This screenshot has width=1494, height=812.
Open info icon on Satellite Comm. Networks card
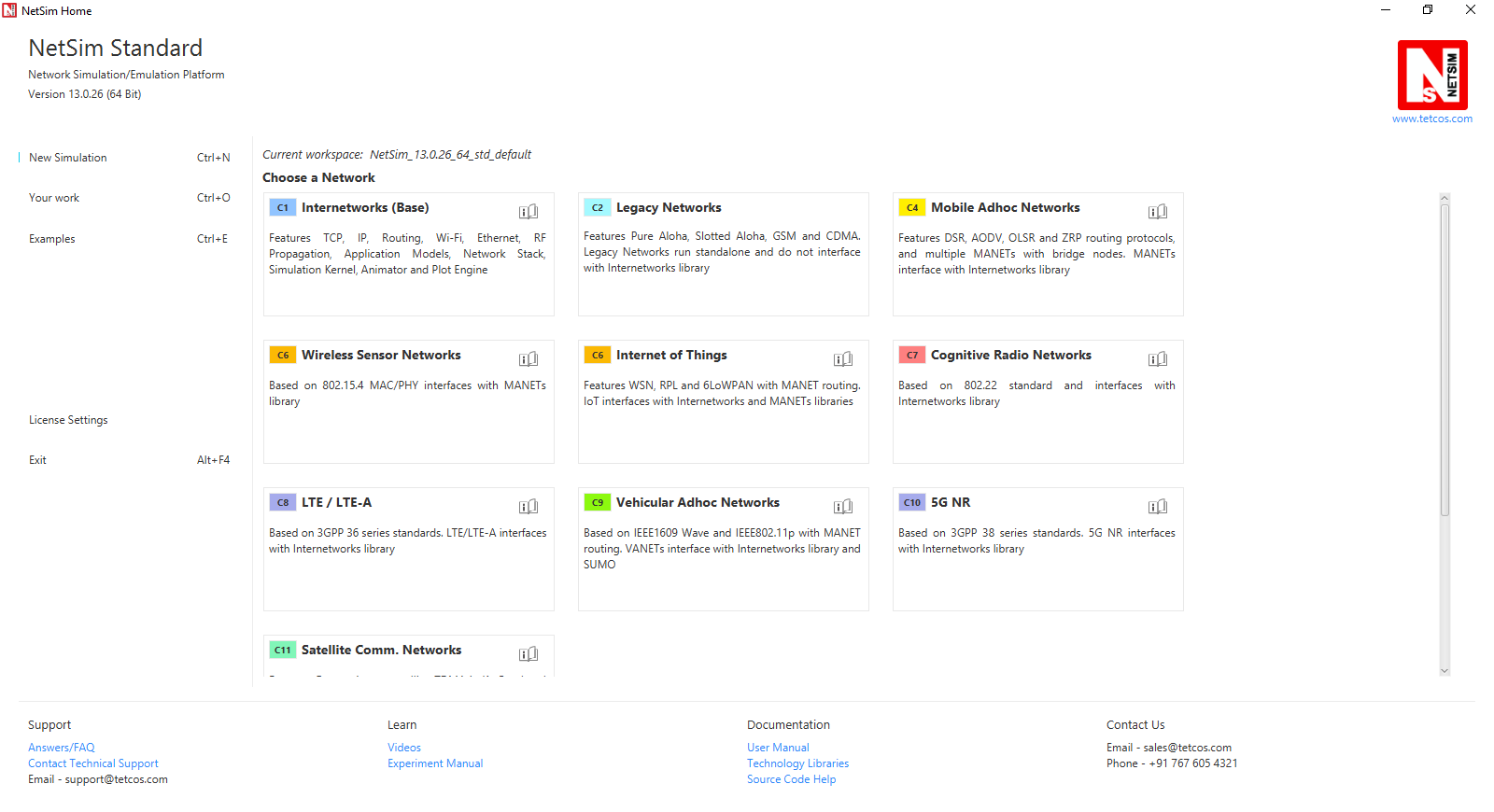click(529, 654)
